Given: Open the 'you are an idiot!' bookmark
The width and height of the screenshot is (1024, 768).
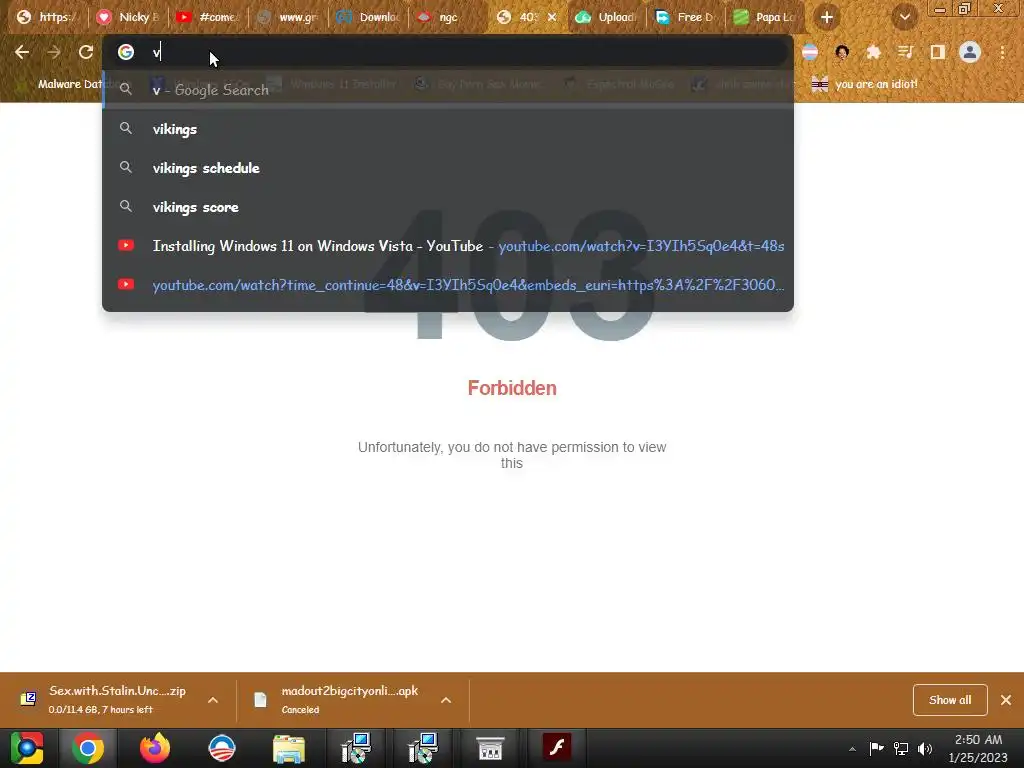Looking at the screenshot, I should point(864,84).
